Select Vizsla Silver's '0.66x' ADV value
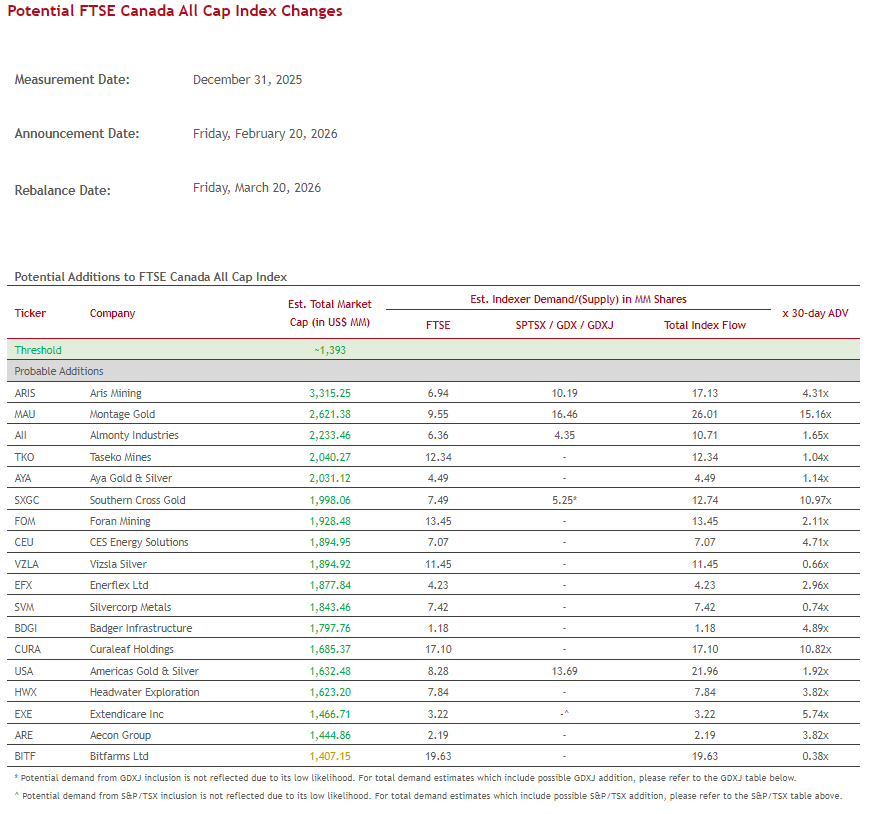Screen dimensions: 881x814 tap(815, 564)
